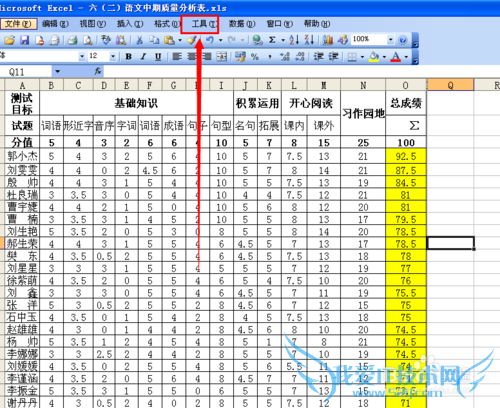The width and height of the screenshot is (500, 408).
Task: Apply the Currency style icon
Action: click(240, 57)
